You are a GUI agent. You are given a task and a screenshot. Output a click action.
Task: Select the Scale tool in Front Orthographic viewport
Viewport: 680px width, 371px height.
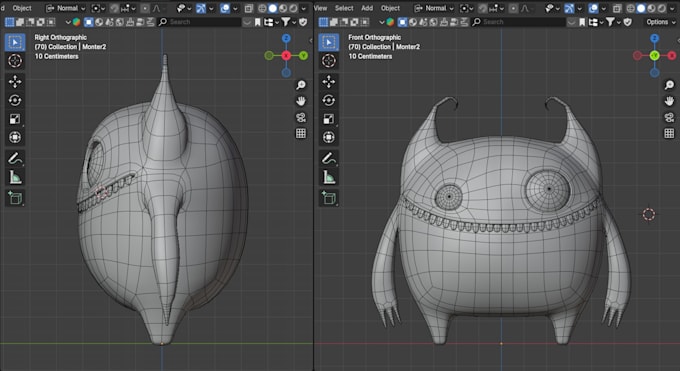[329, 119]
